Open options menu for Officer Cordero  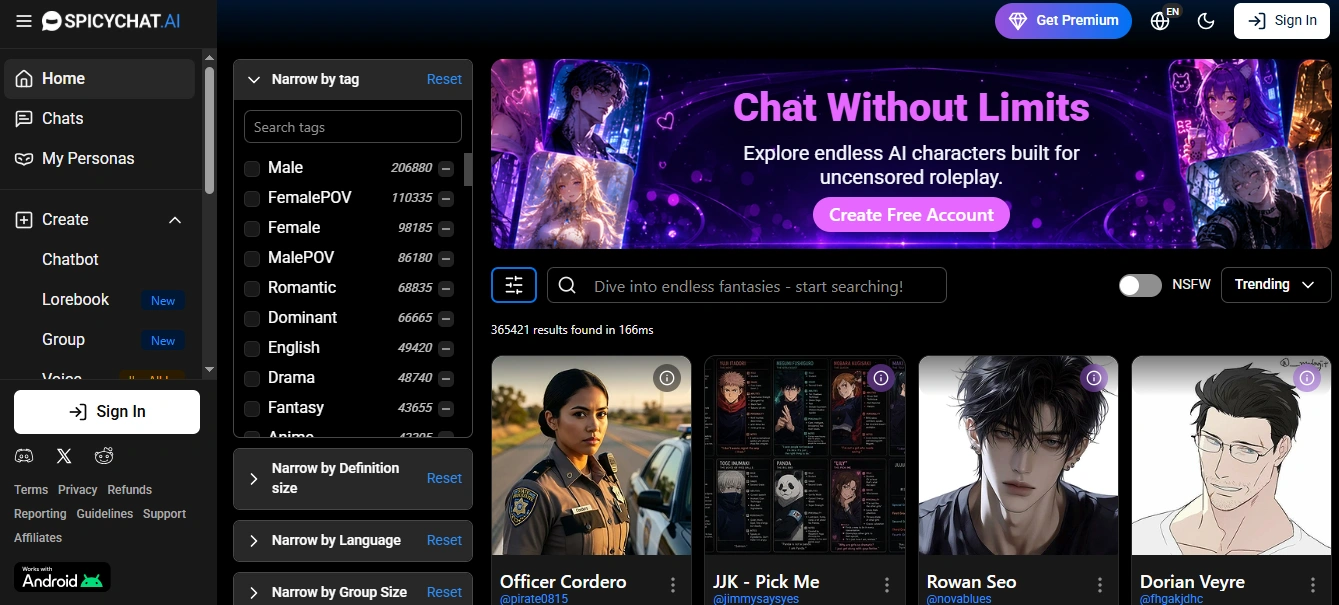pyautogui.click(x=673, y=585)
